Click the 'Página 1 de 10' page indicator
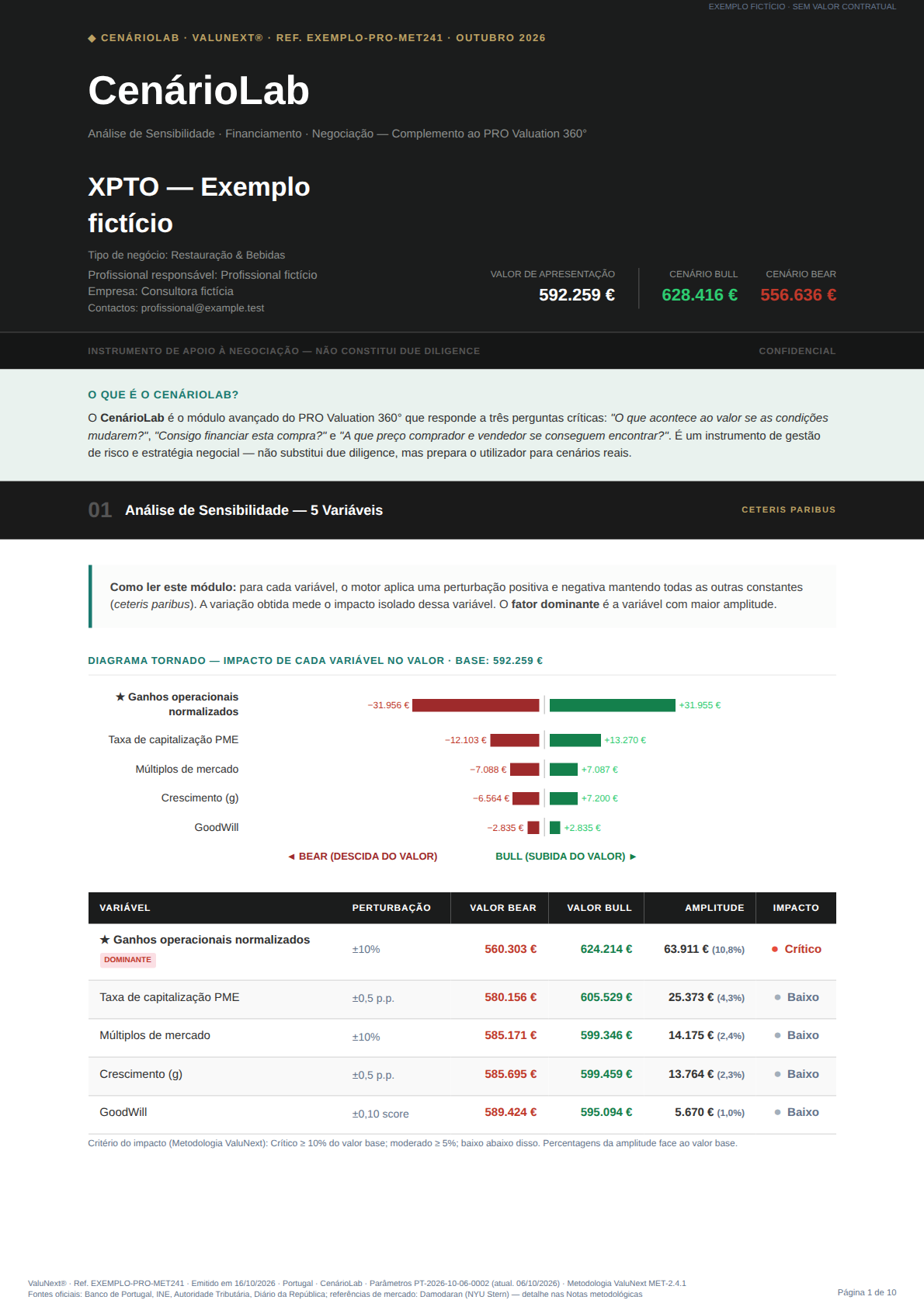The image size is (924, 1307). (867, 1292)
